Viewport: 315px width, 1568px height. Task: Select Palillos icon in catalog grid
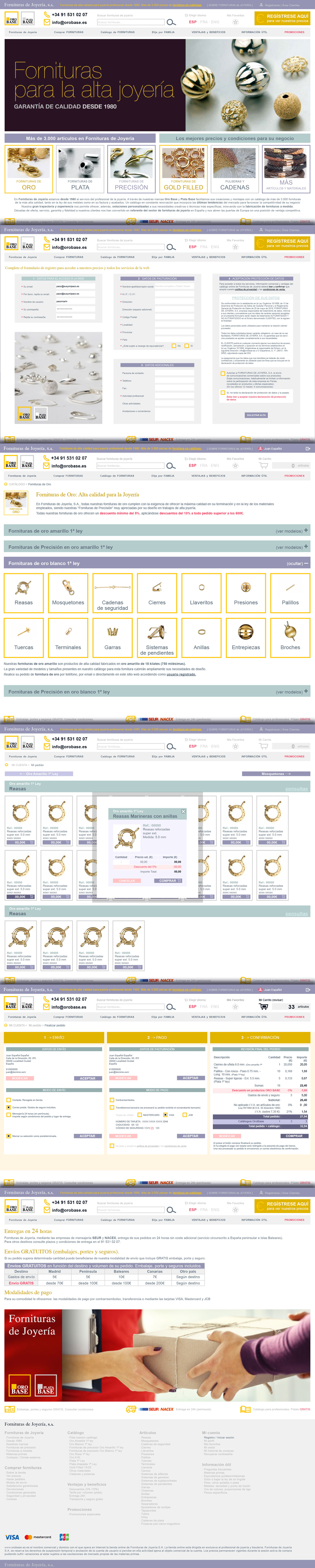[291, 592]
